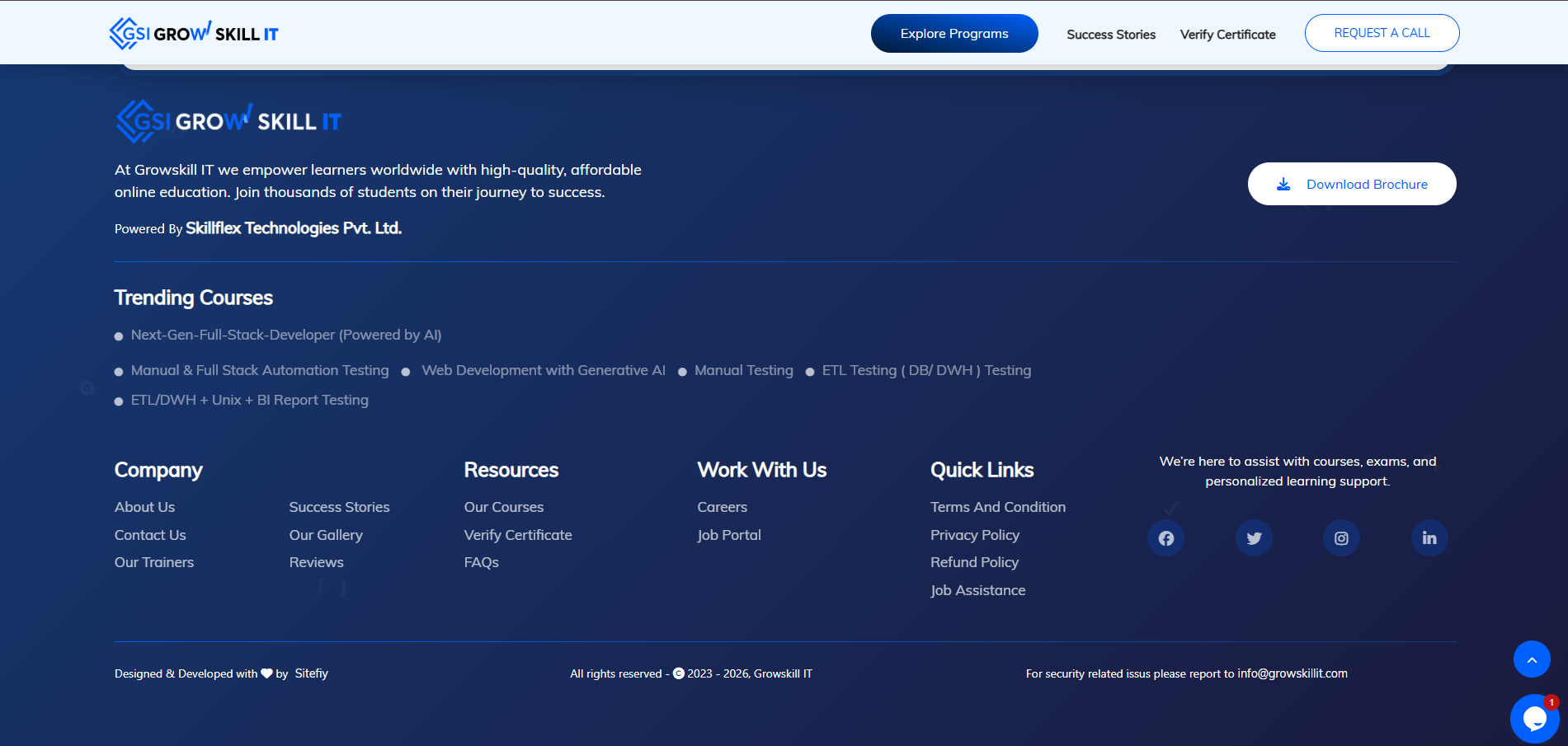
Task: View the Refund Policy page
Action: click(974, 563)
